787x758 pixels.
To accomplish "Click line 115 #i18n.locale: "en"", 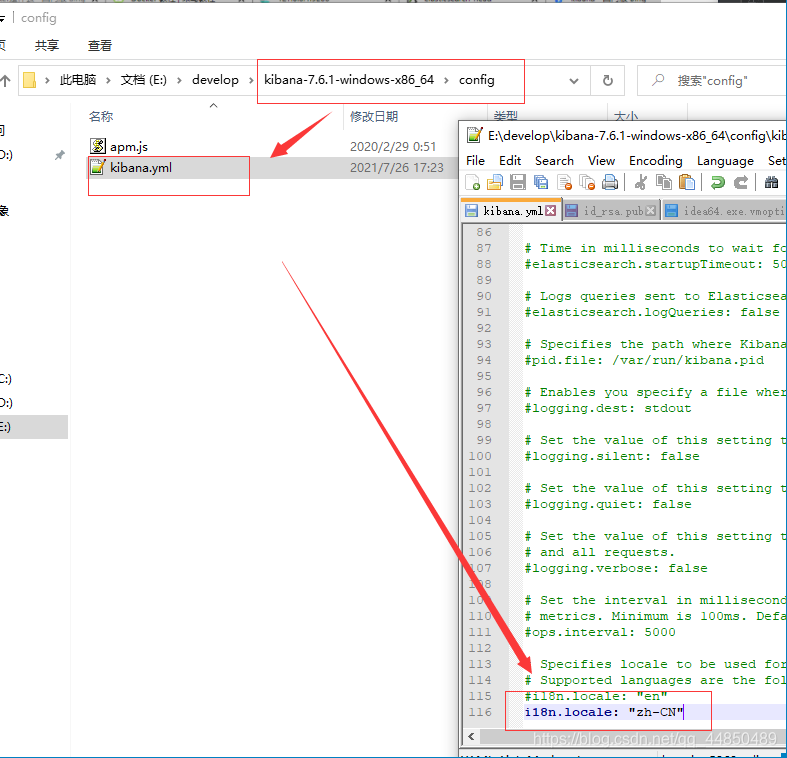I will (x=596, y=696).
